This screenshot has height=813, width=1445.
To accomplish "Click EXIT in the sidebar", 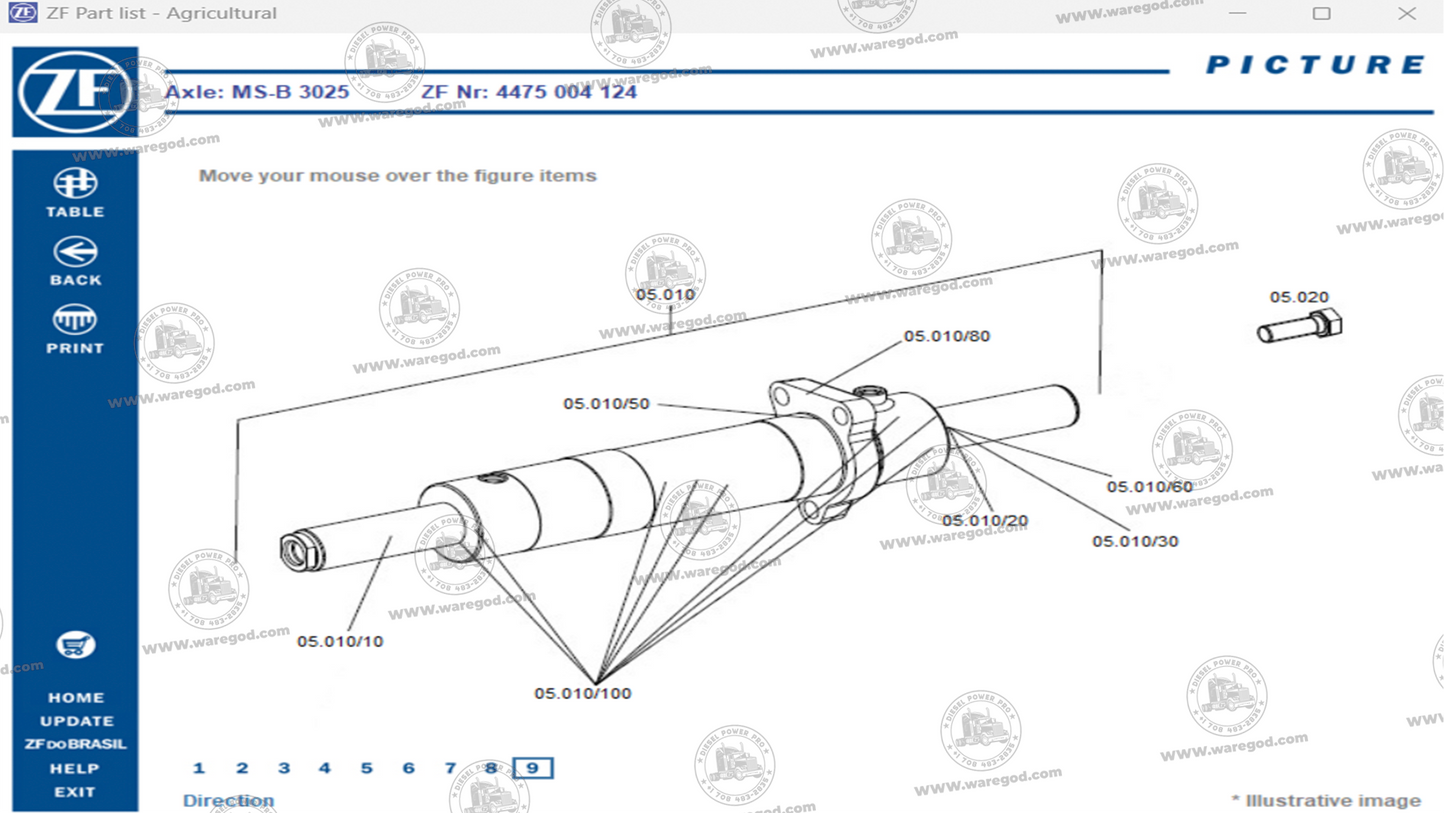I will point(76,792).
